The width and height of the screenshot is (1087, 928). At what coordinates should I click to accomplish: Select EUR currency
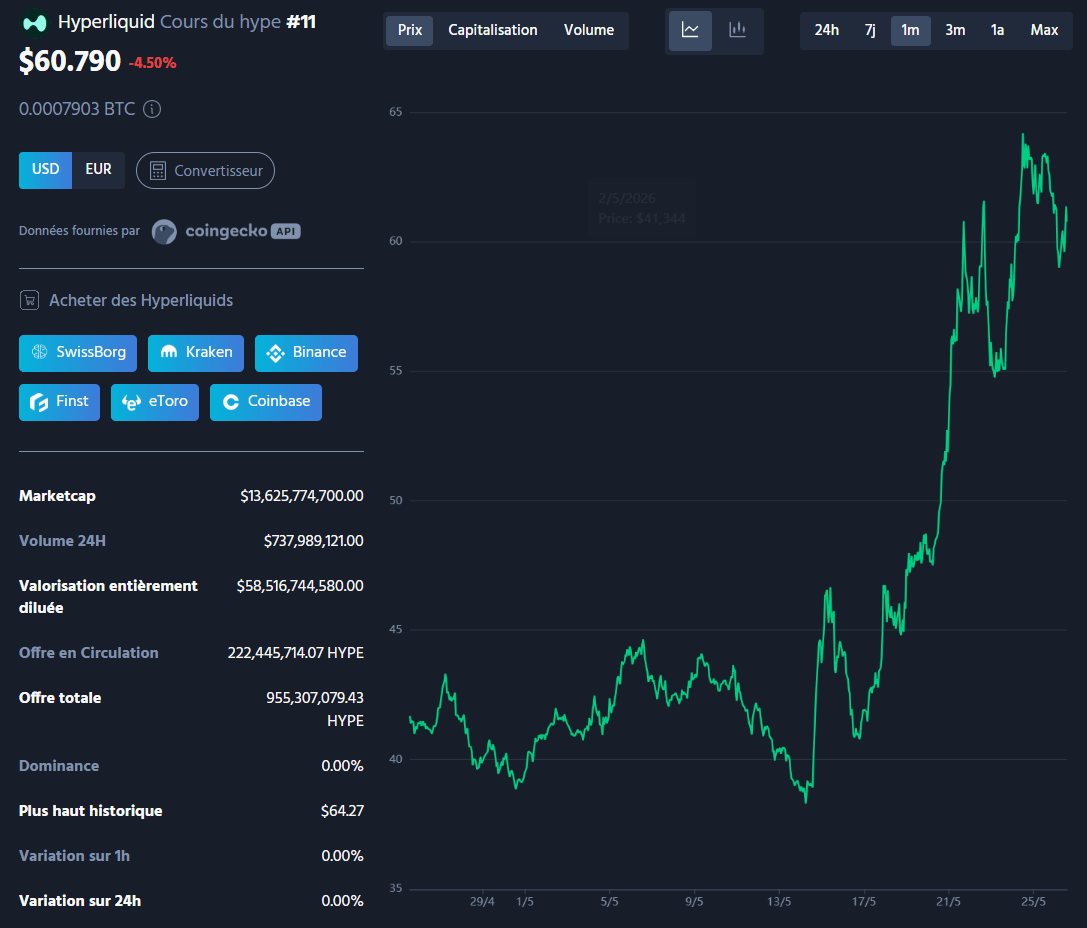(98, 170)
